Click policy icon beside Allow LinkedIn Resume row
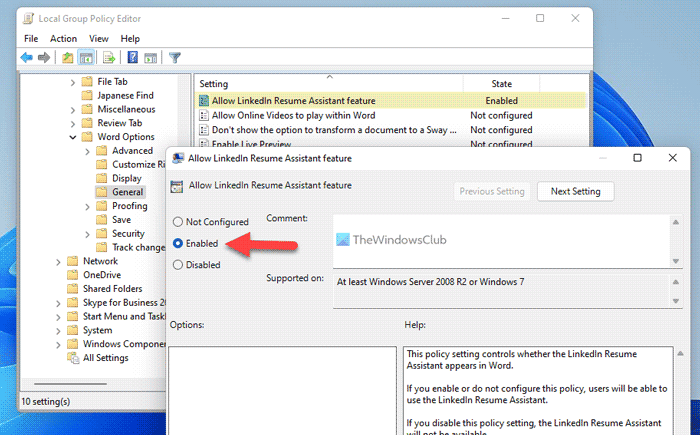Viewport: 700px width, 435px height. 204,101
